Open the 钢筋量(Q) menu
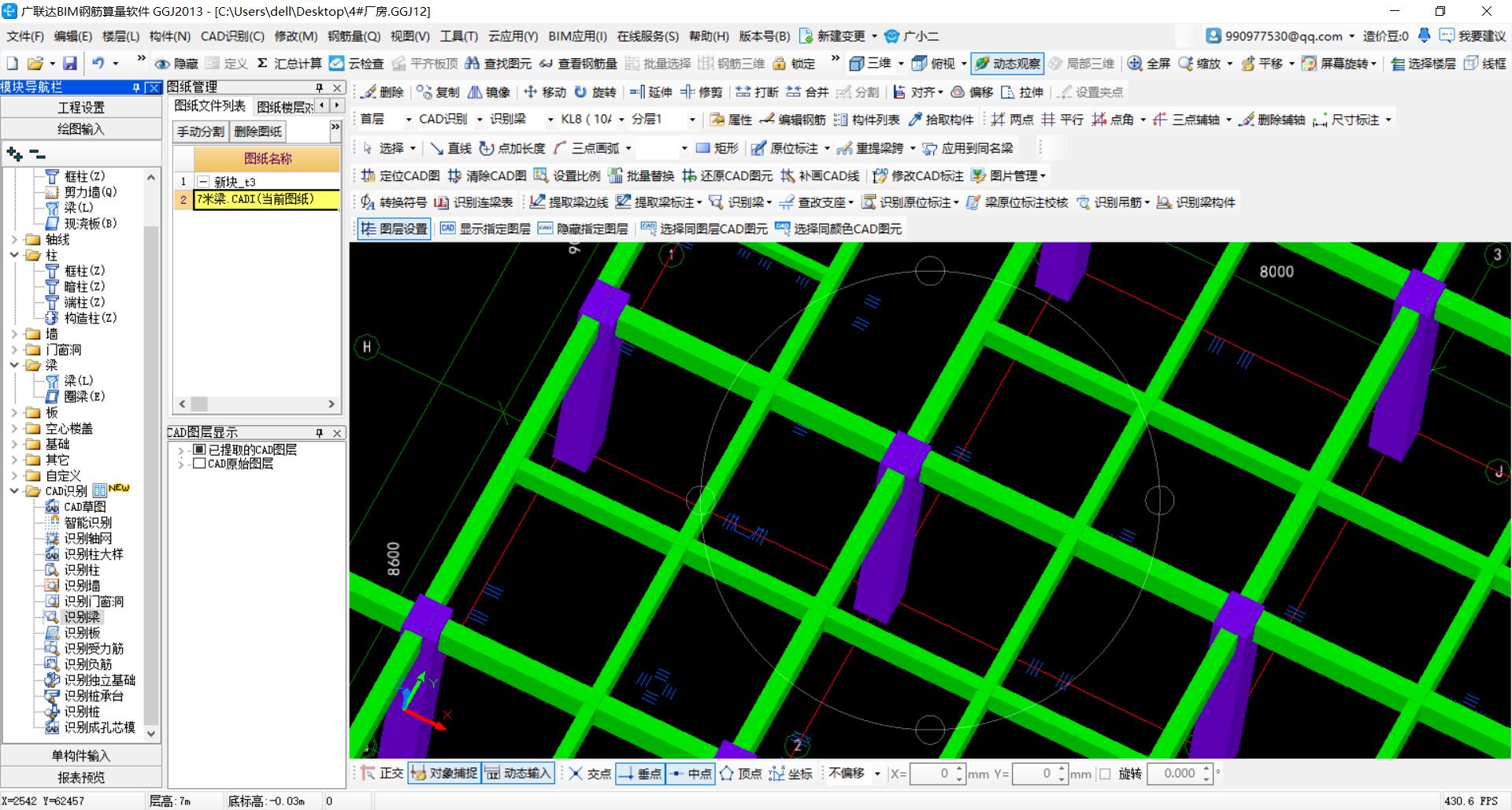The image size is (1512, 810). click(x=354, y=36)
